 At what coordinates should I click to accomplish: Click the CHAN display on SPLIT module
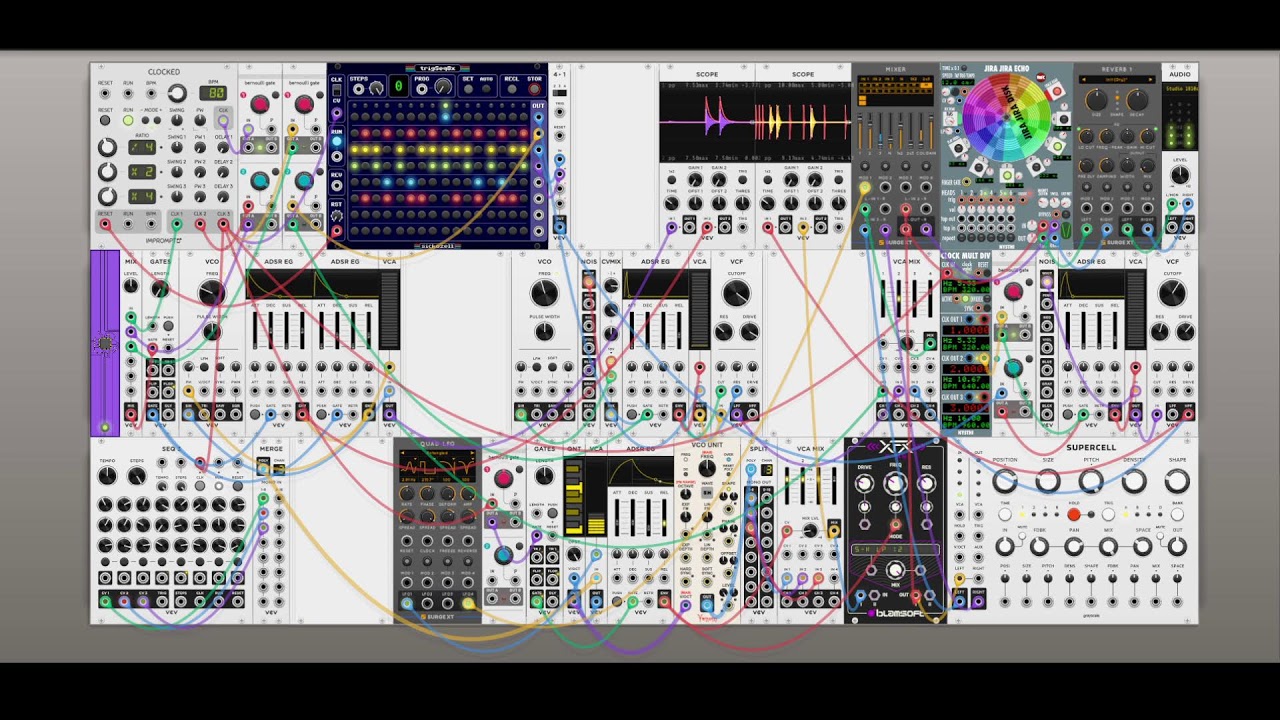[x=767, y=468]
